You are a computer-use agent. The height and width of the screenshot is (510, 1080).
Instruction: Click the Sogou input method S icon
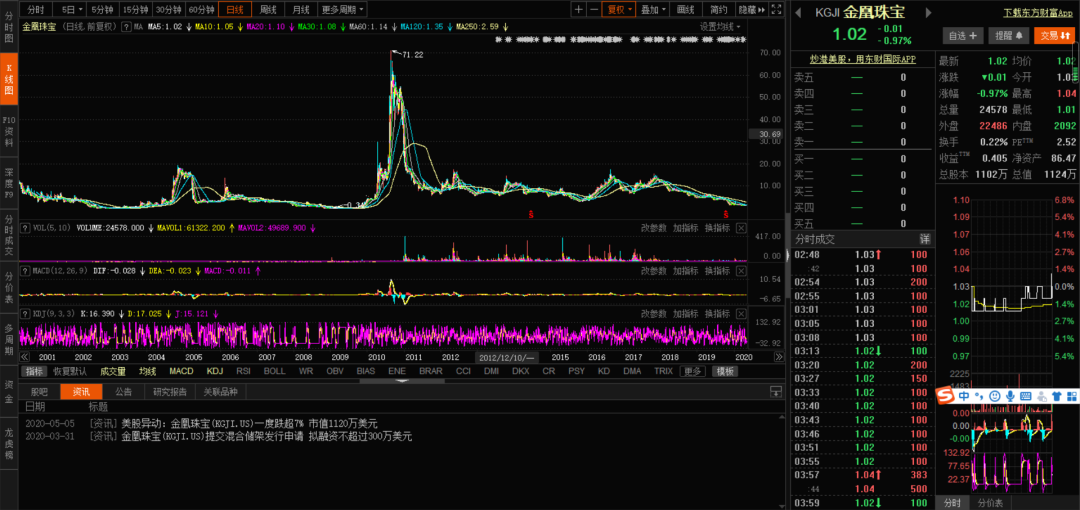pos(946,397)
